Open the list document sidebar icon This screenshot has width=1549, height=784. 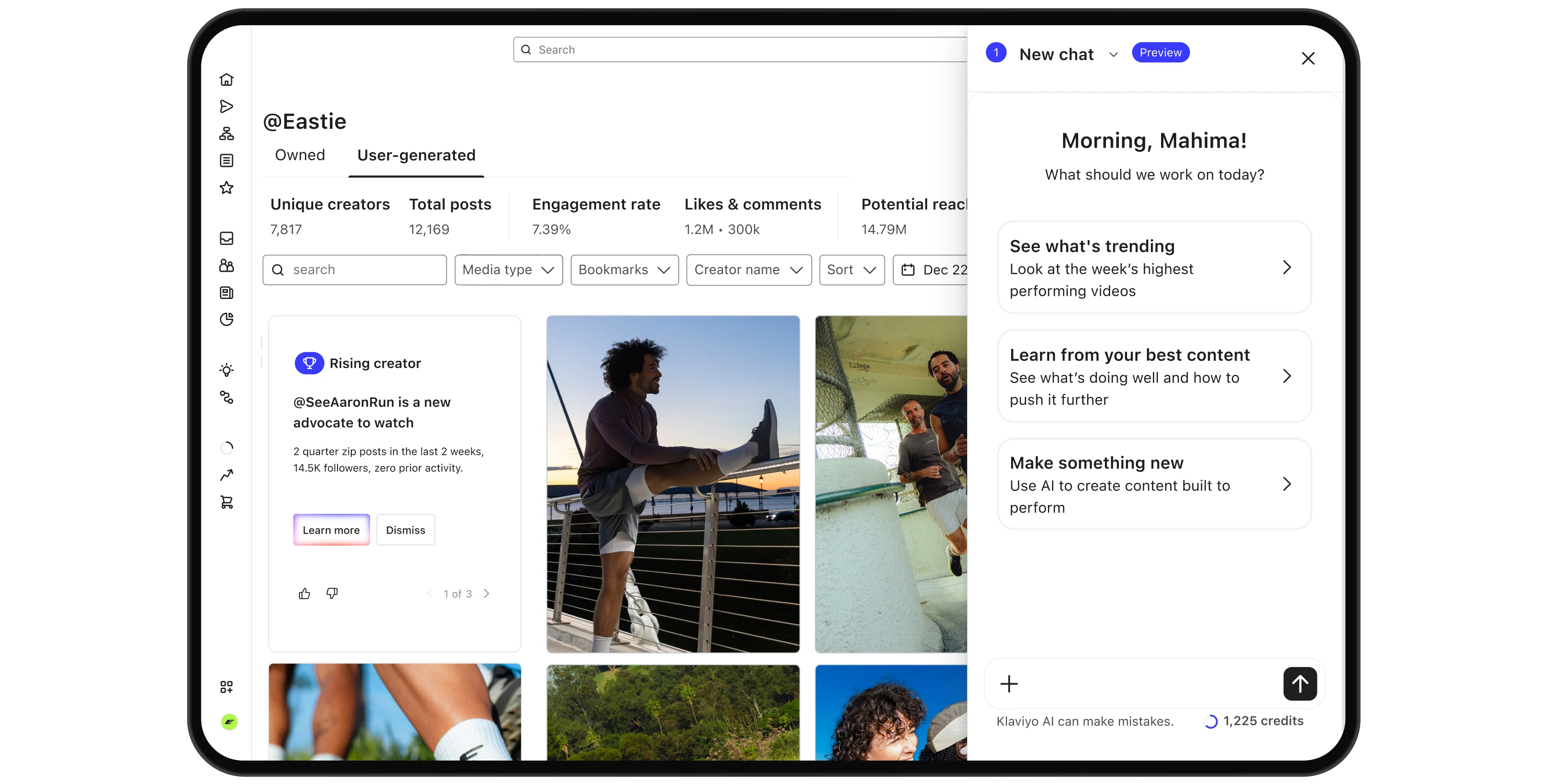click(226, 160)
